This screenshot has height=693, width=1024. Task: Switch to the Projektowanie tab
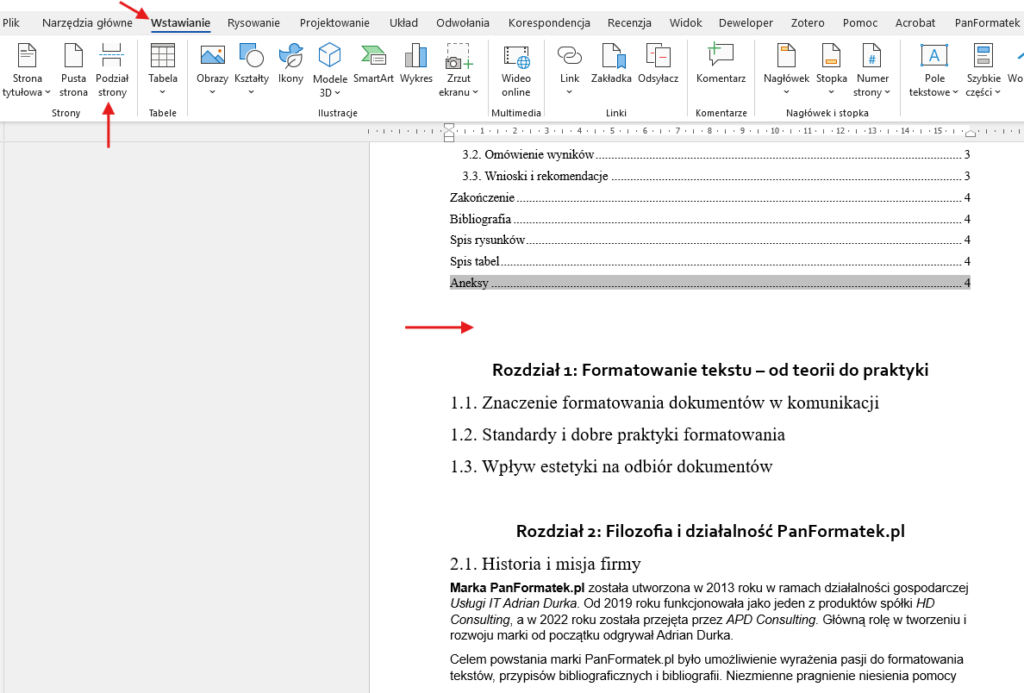(x=334, y=23)
